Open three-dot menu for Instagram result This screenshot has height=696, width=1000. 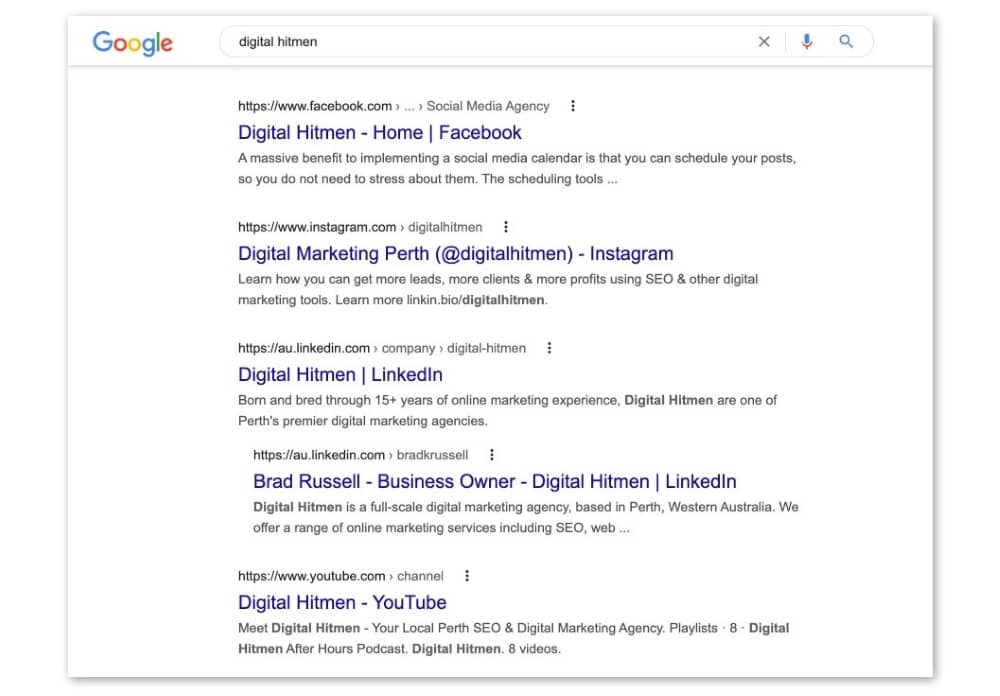click(506, 227)
